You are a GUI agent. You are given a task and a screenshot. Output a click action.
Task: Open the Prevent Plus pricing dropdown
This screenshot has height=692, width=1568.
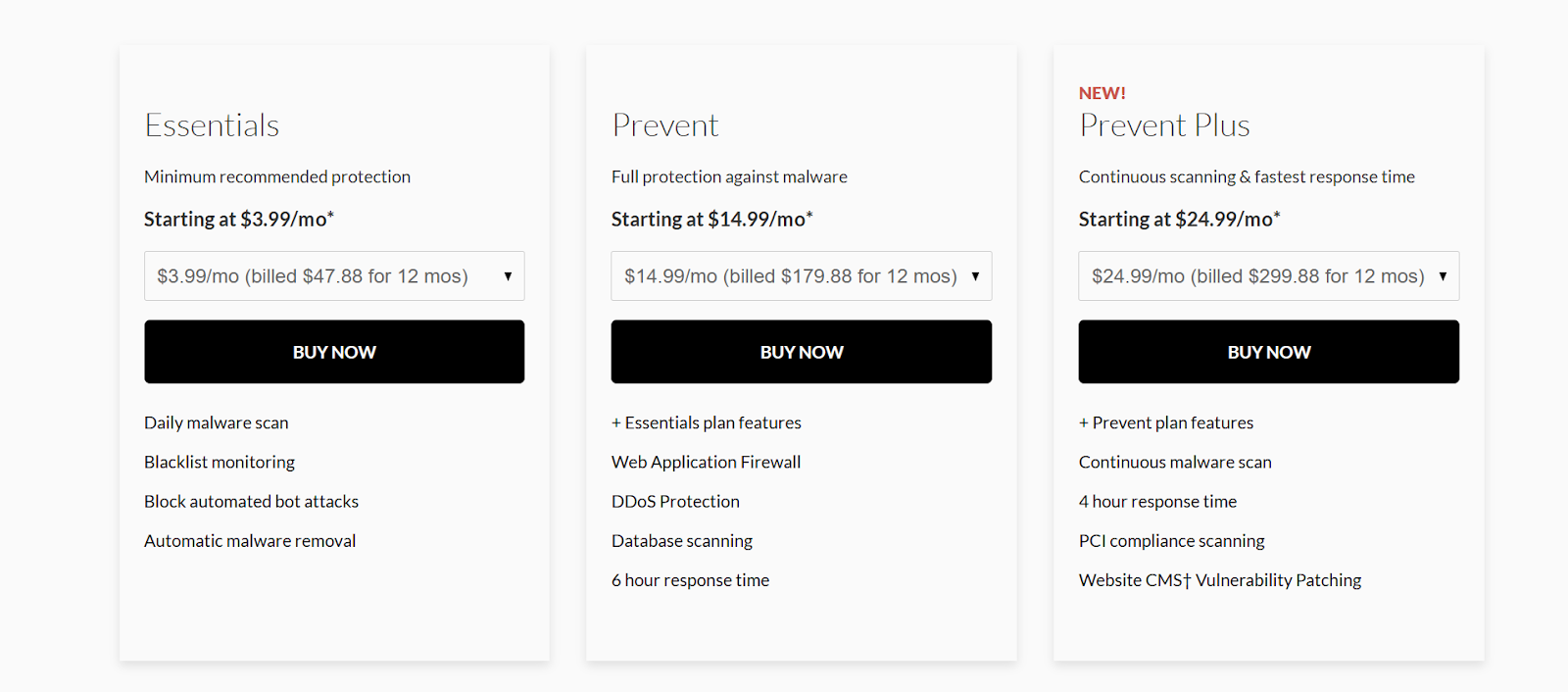click(1268, 276)
